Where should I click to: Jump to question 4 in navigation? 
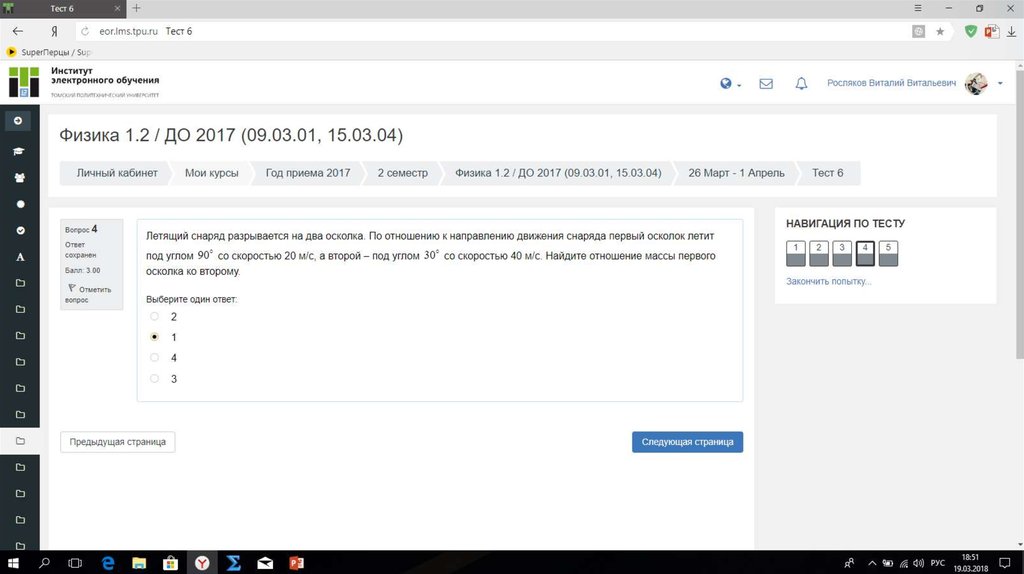865,253
